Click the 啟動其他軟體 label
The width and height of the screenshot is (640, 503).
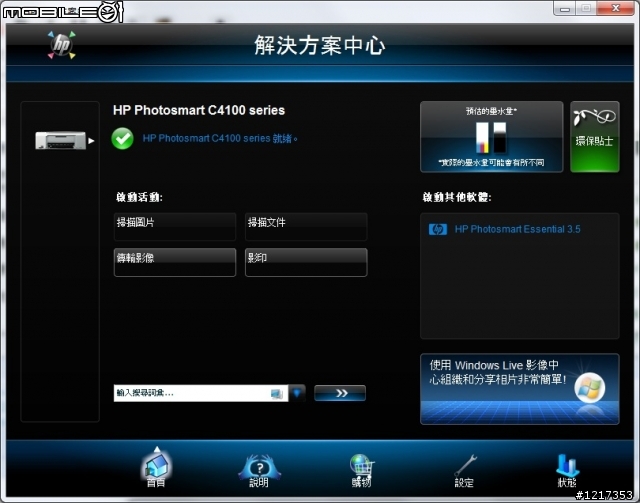457,198
